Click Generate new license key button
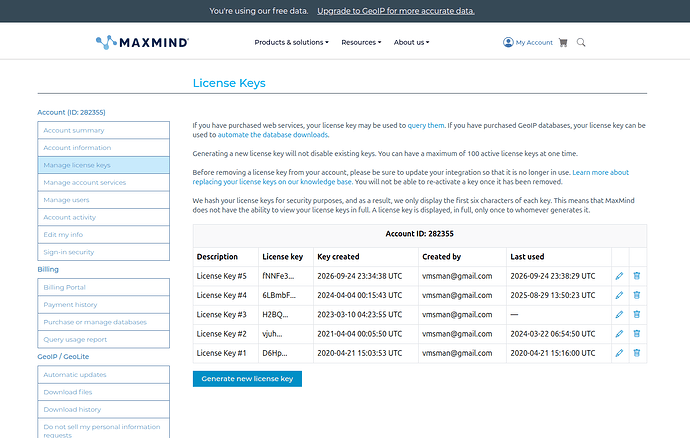This screenshot has width=690, height=438. tap(247, 379)
